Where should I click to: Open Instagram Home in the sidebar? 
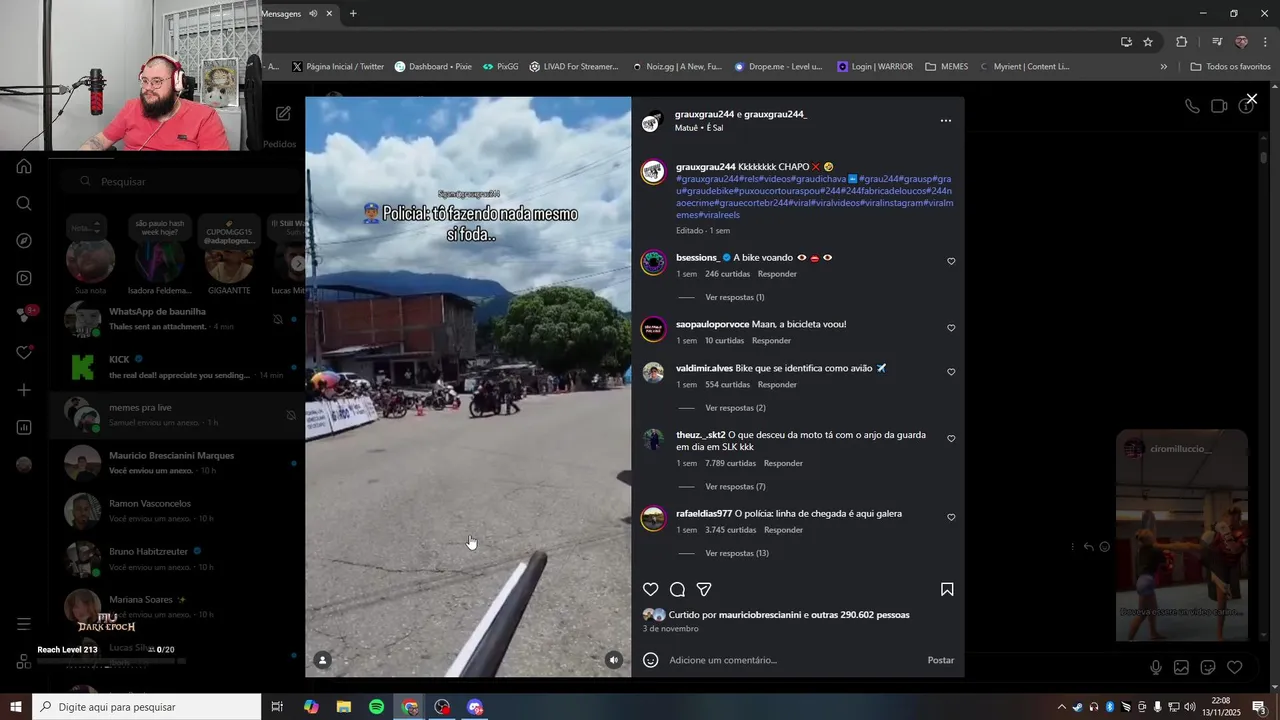coord(24,166)
